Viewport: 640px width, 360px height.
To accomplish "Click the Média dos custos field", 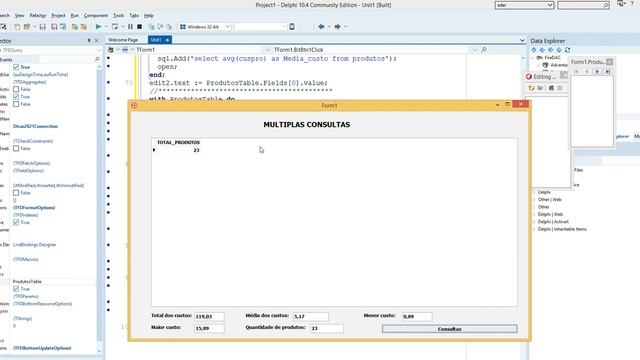I will (x=311, y=316).
